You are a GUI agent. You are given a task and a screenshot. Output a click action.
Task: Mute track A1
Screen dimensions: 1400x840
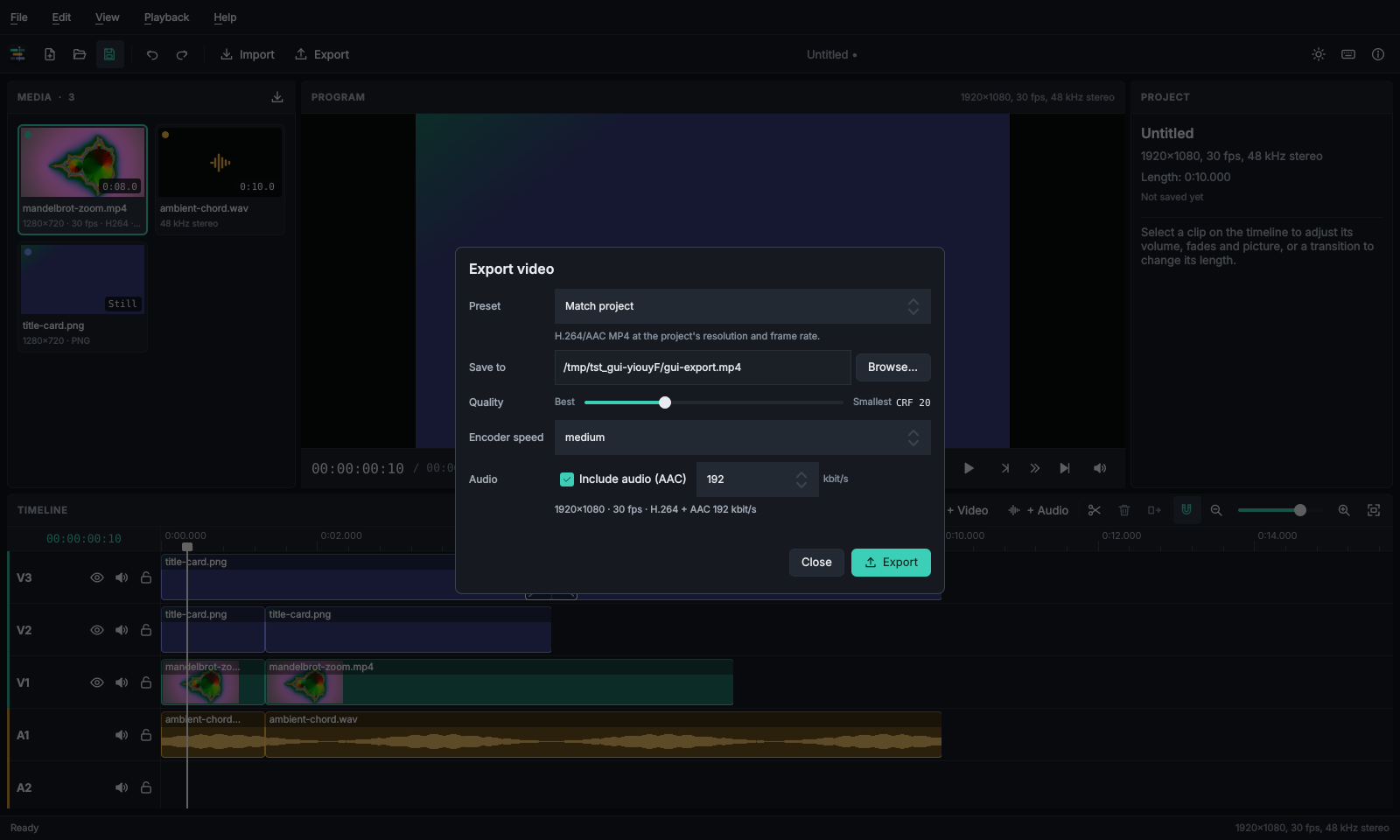click(122, 735)
